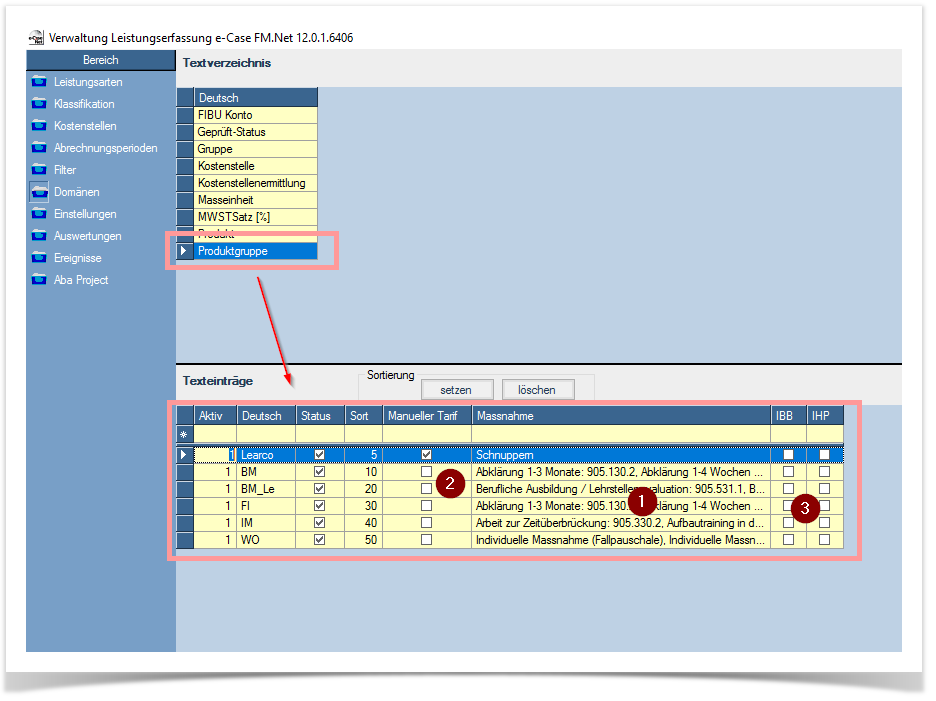Select Kostenstellenermittlung in the Textverzeichnis
Image resolution: width=936 pixels, height=701 pixels.
pos(255,183)
